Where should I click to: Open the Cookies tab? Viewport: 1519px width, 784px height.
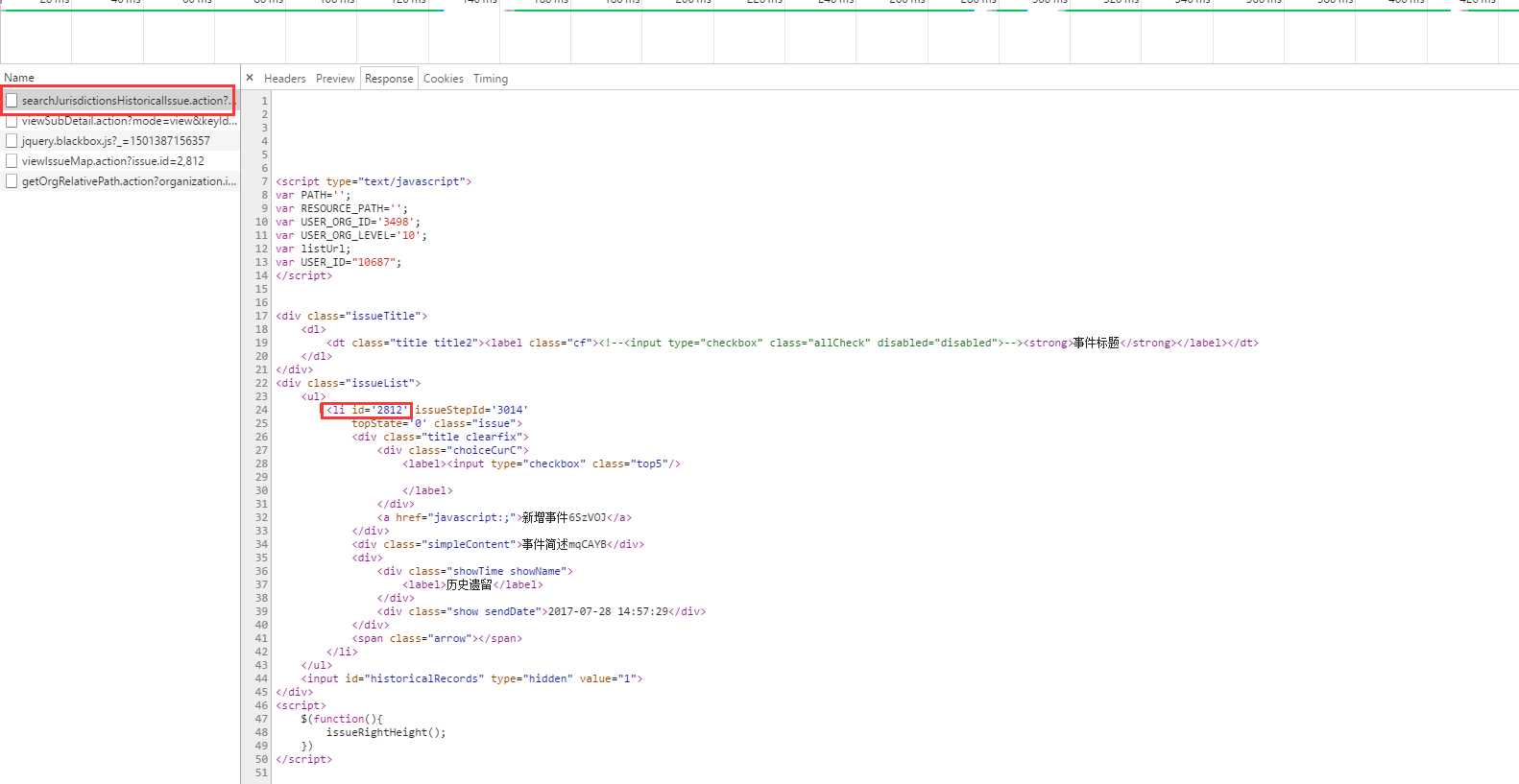(444, 79)
